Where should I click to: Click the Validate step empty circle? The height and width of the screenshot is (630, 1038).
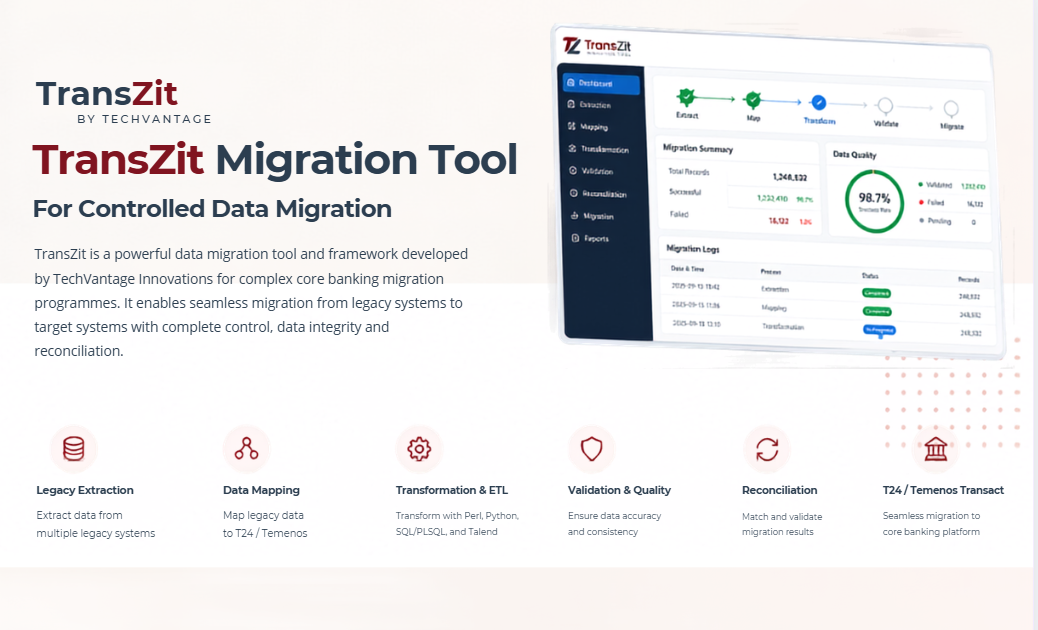point(885,106)
